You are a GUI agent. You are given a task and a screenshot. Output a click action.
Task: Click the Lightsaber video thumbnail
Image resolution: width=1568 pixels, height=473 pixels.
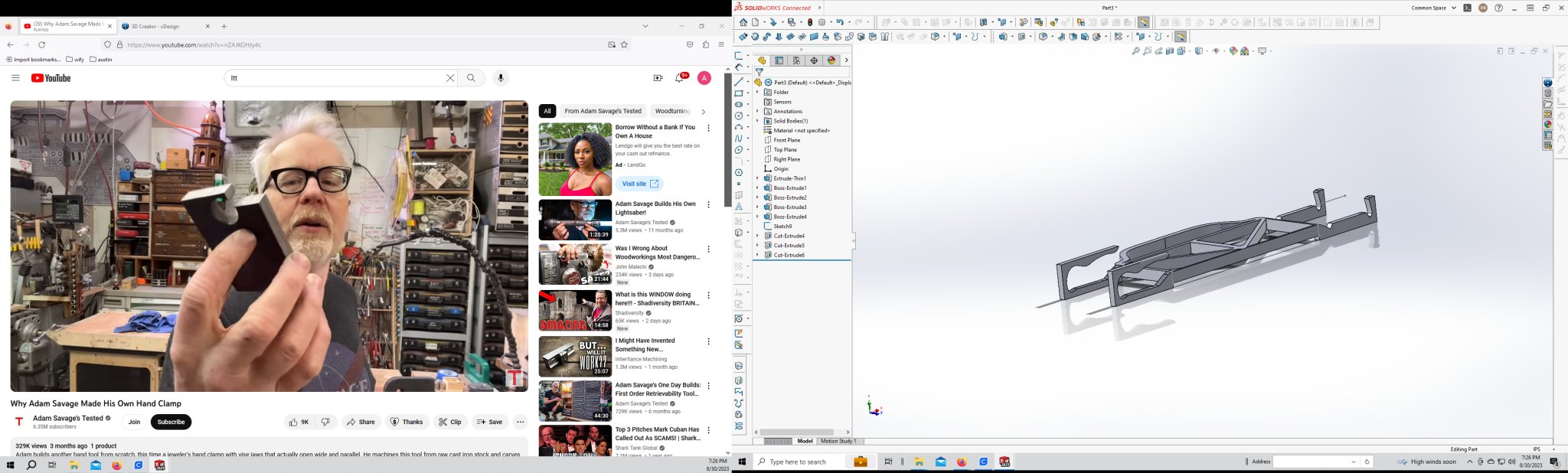(x=575, y=220)
